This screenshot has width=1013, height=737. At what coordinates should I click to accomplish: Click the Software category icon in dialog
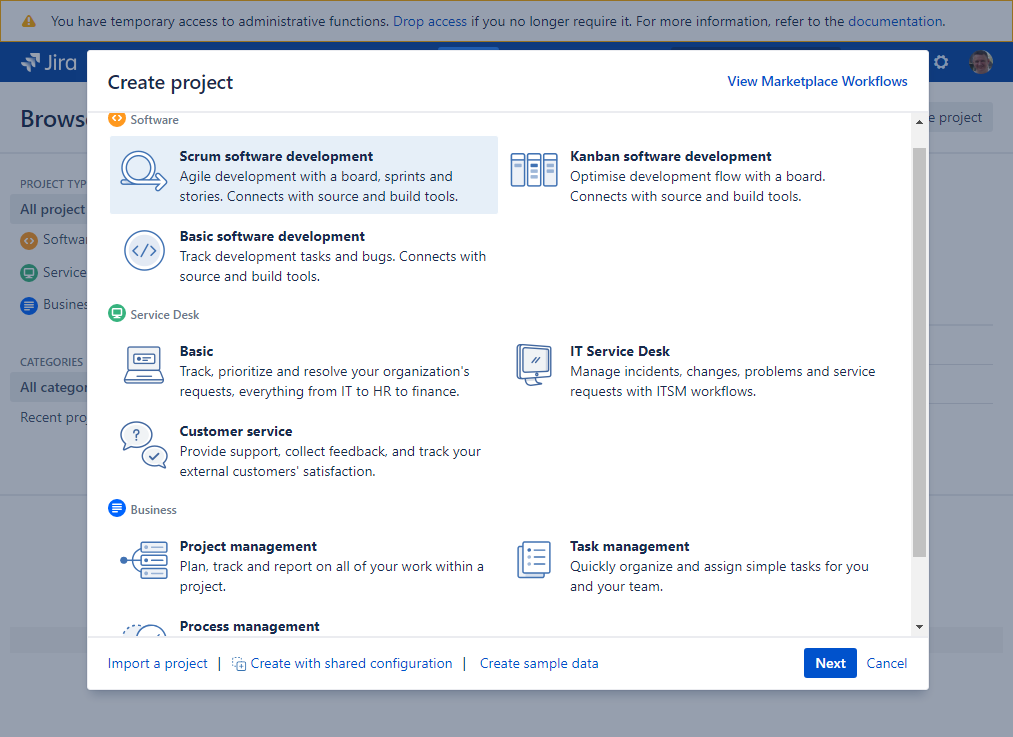pyautogui.click(x=116, y=119)
